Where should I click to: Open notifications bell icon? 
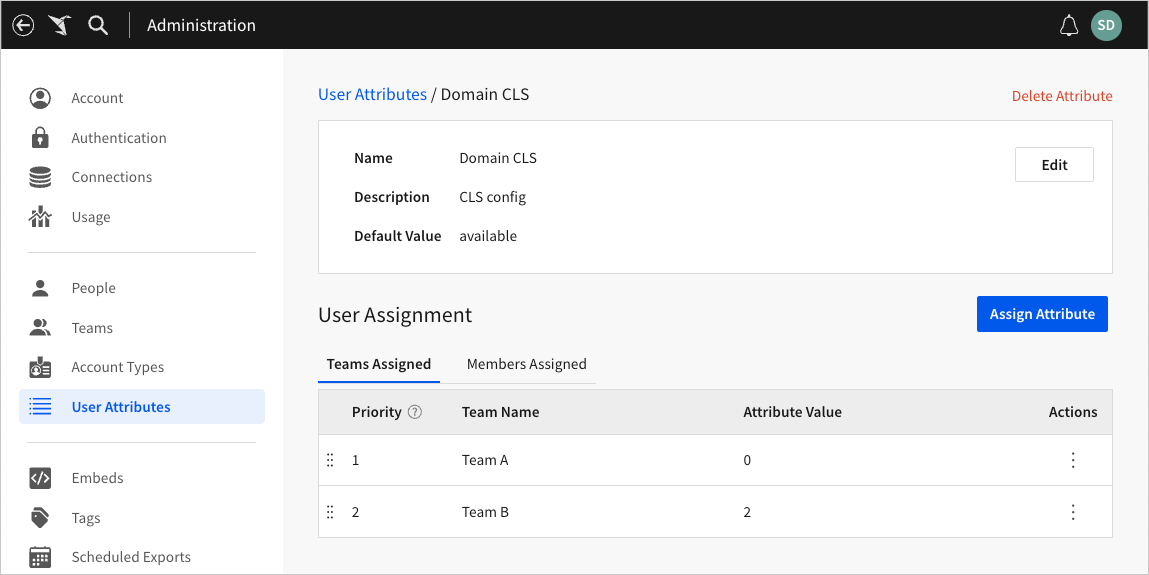tap(1069, 26)
